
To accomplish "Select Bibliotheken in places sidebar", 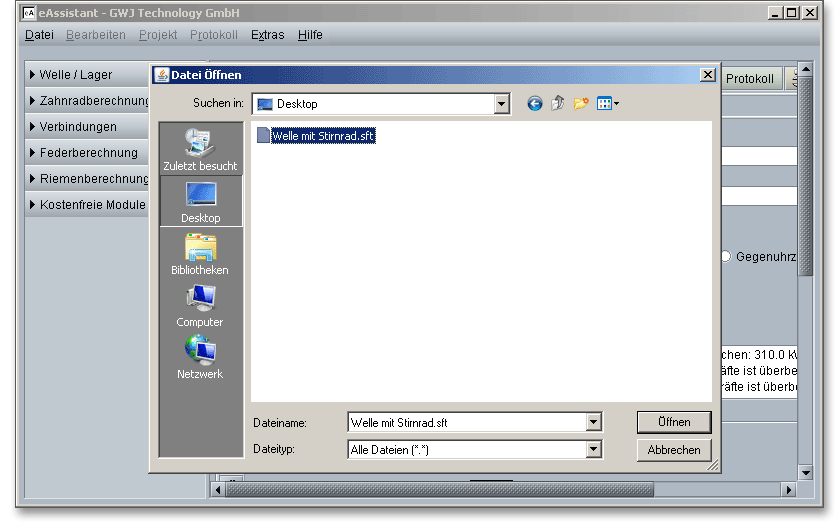I will pyautogui.click(x=200, y=254).
